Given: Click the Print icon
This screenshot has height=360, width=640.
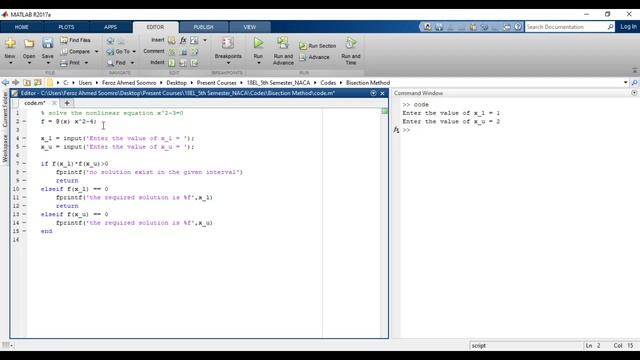Looking at the screenshot, I should pos(64,63).
